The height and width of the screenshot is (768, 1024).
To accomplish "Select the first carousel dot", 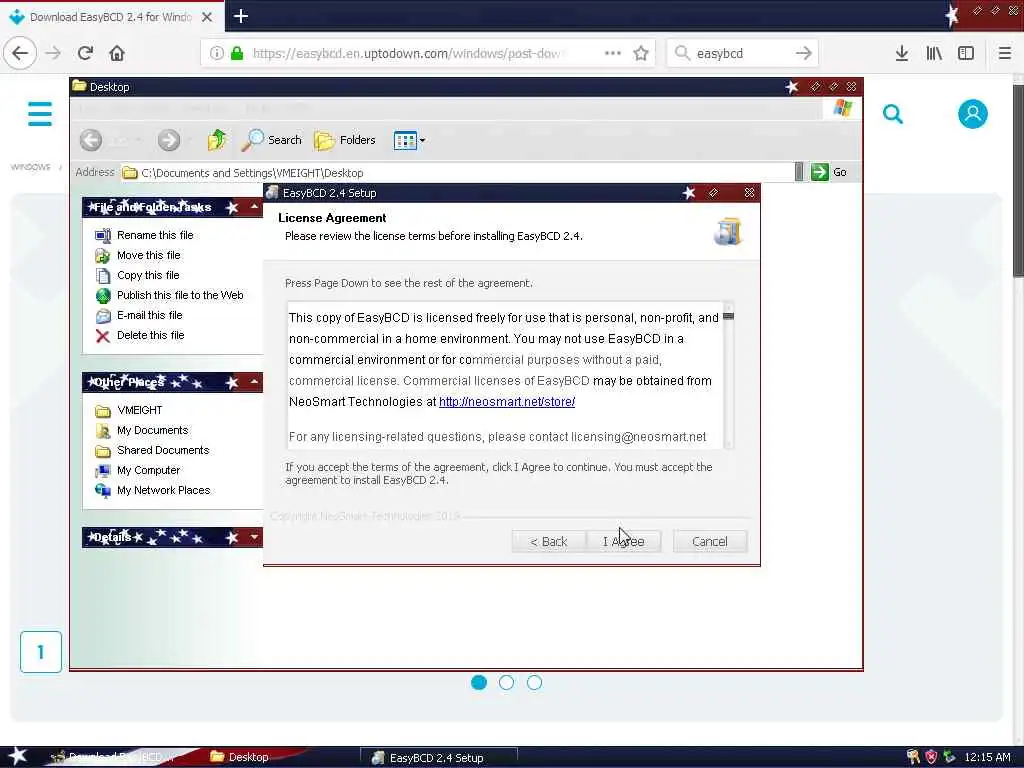I will click(479, 682).
